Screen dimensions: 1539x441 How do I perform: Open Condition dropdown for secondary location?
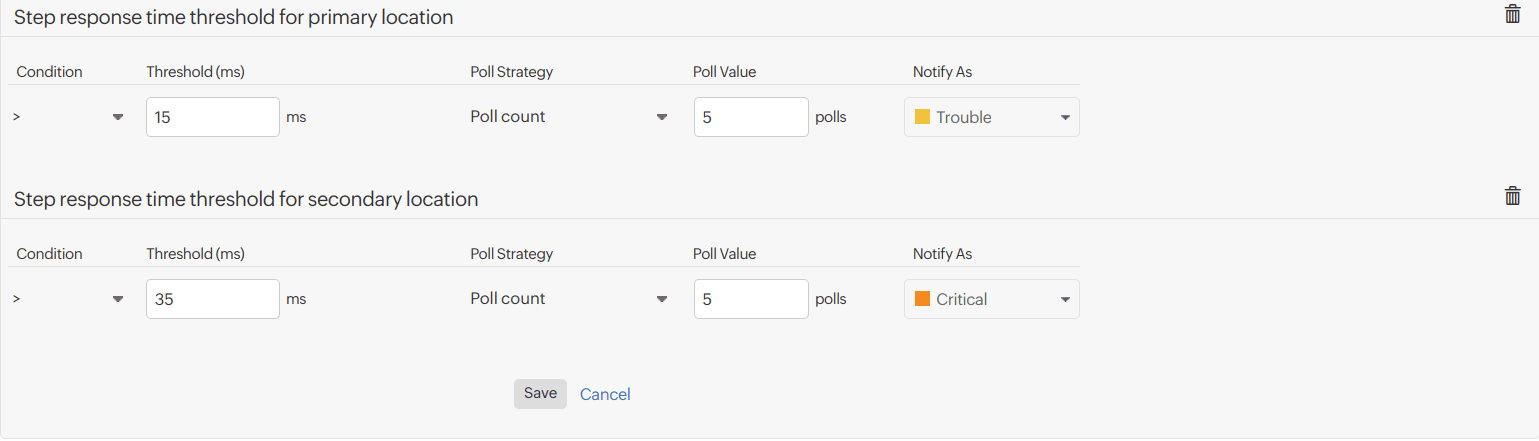click(68, 299)
